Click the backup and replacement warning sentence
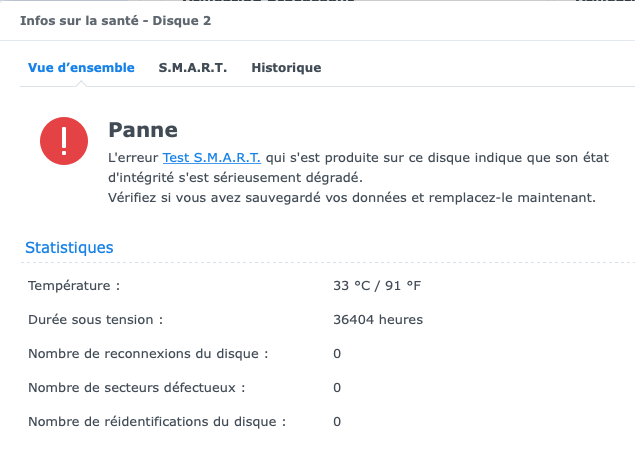635x458 pixels. (351, 197)
